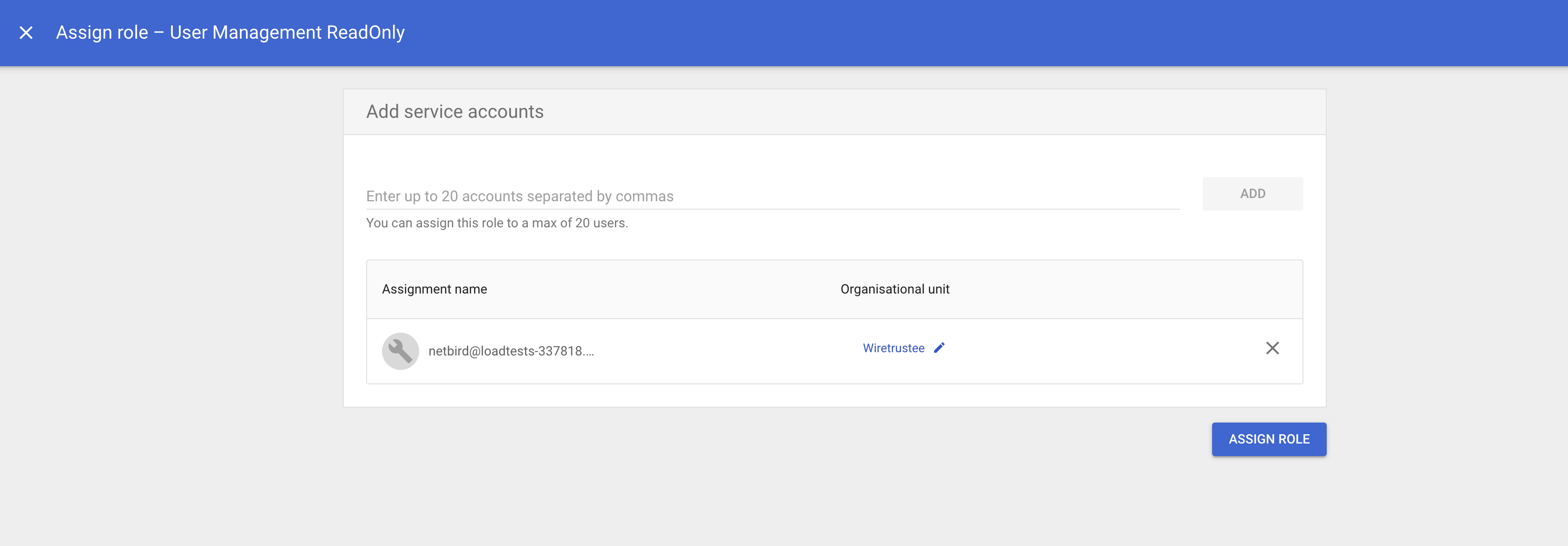Click the Add service accounts heading
The height and width of the screenshot is (546, 1568).
coord(455,112)
